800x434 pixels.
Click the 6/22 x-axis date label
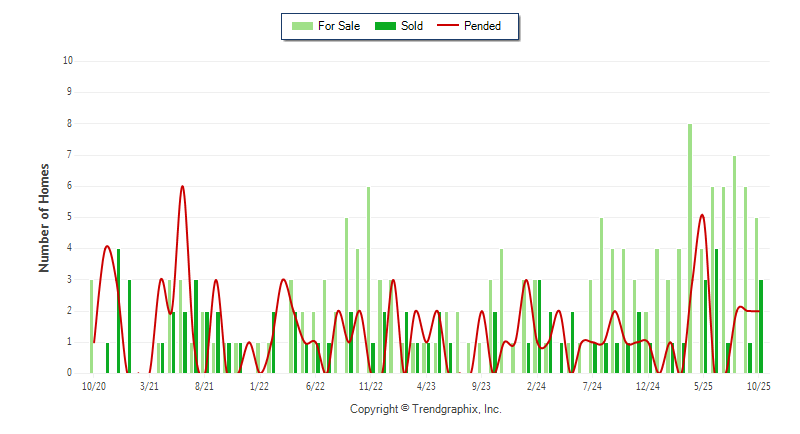tap(315, 386)
